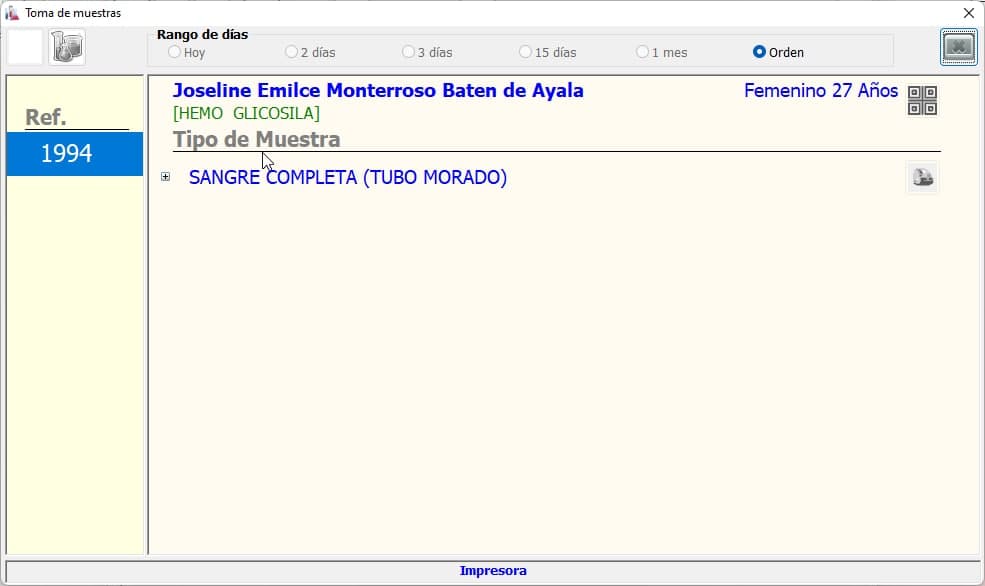Select SANGRE COMPLETA (TUBO MORADO) sample
This screenshot has height=586, width=985.
(347, 178)
